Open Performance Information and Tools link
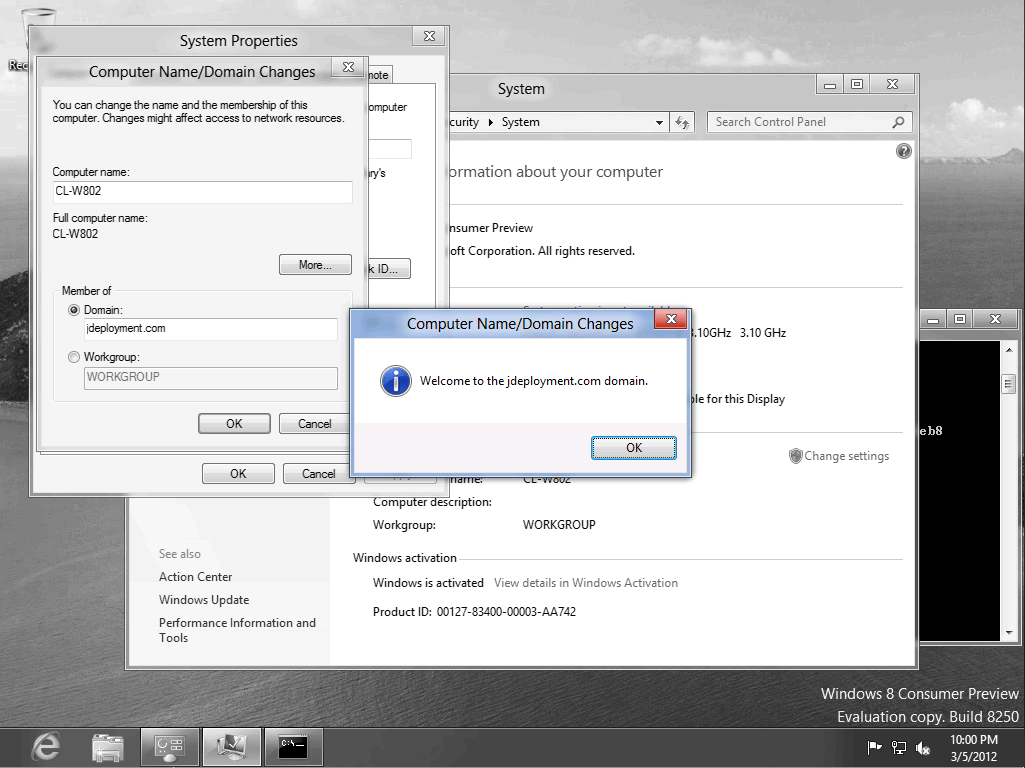 [x=237, y=630]
